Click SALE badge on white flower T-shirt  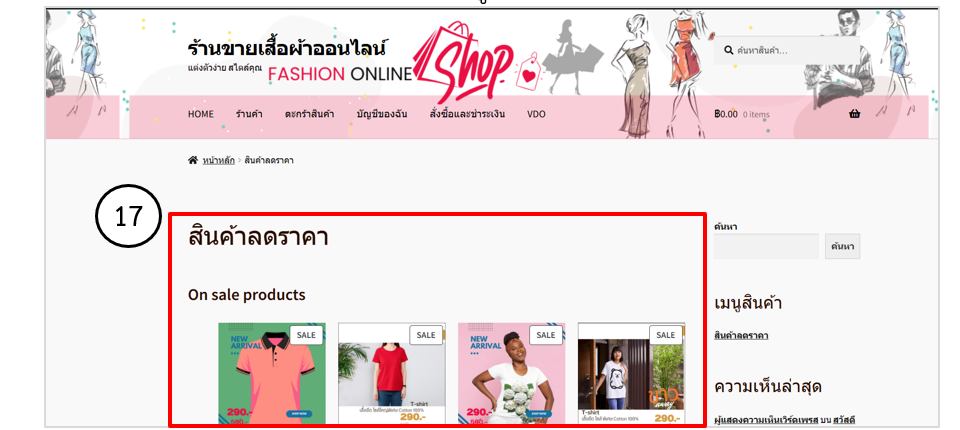546,335
